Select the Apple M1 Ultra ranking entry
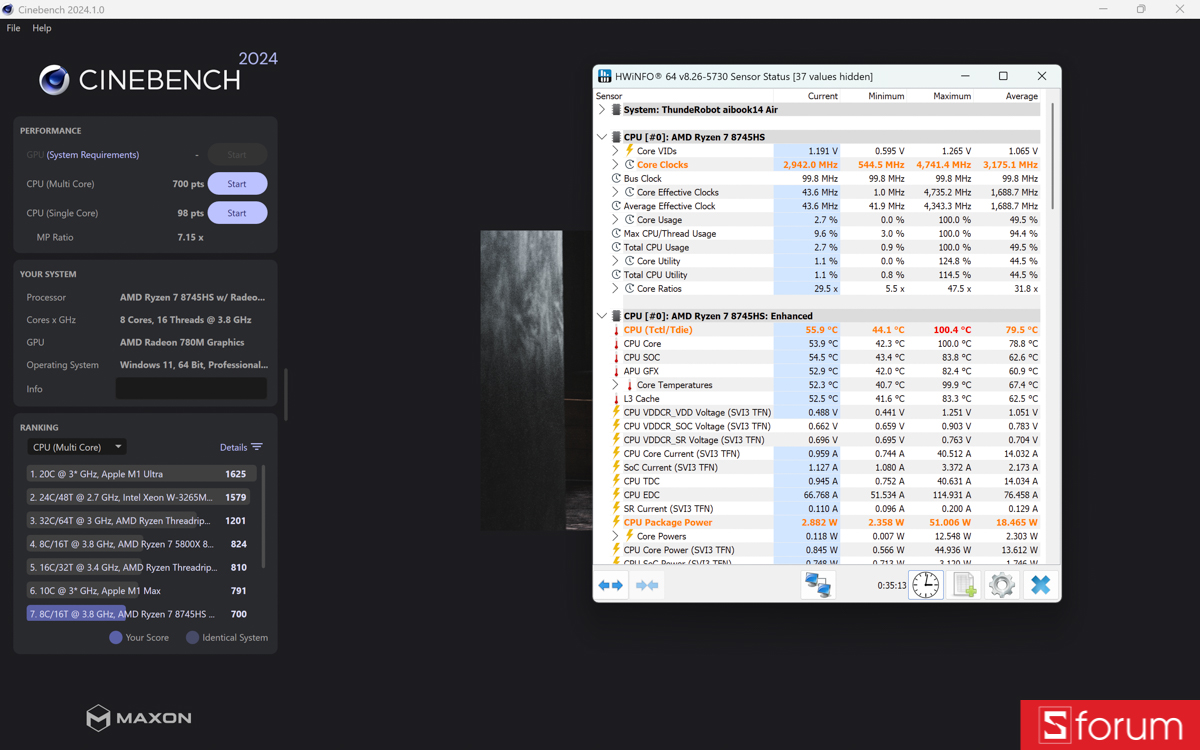Viewport: 1200px width, 750px height. point(141,474)
